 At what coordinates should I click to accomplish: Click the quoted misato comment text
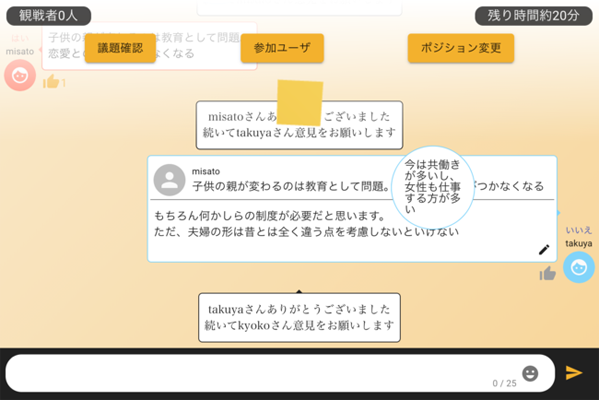367,186
